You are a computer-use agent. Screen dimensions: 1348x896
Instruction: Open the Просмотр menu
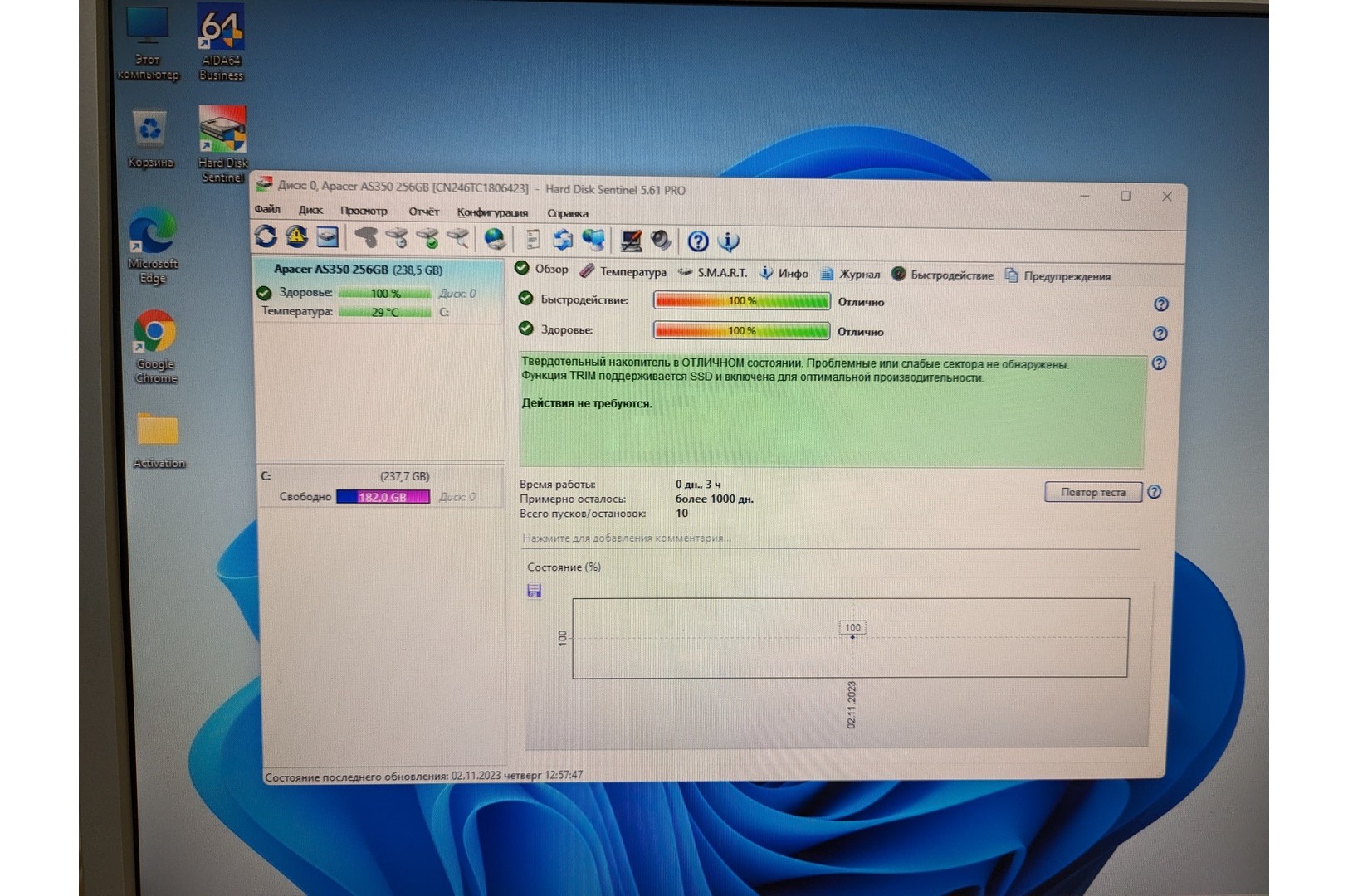pos(364,211)
